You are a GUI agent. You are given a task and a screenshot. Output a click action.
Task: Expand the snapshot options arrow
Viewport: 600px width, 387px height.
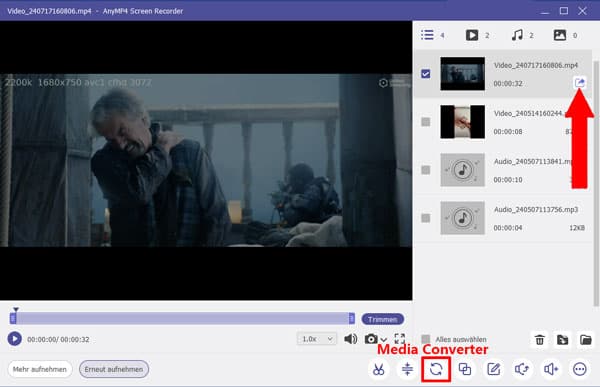383,340
